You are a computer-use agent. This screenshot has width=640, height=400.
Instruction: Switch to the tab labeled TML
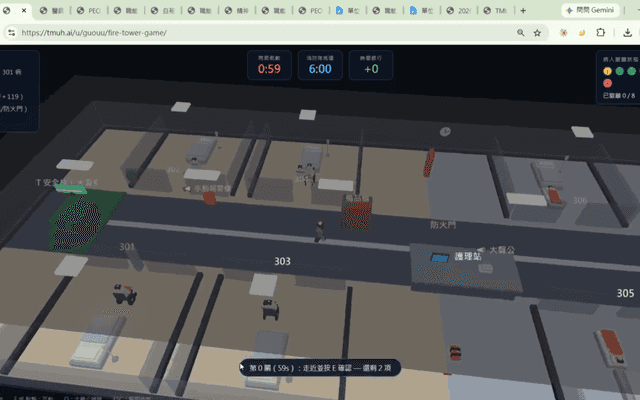pos(496,11)
